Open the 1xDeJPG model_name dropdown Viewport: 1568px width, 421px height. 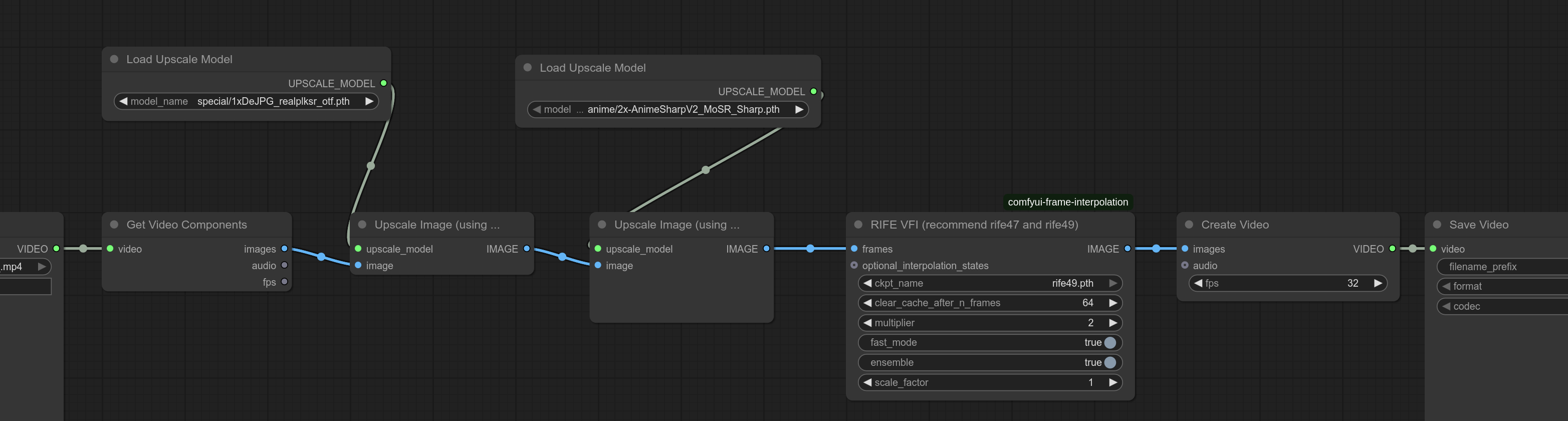click(247, 102)
